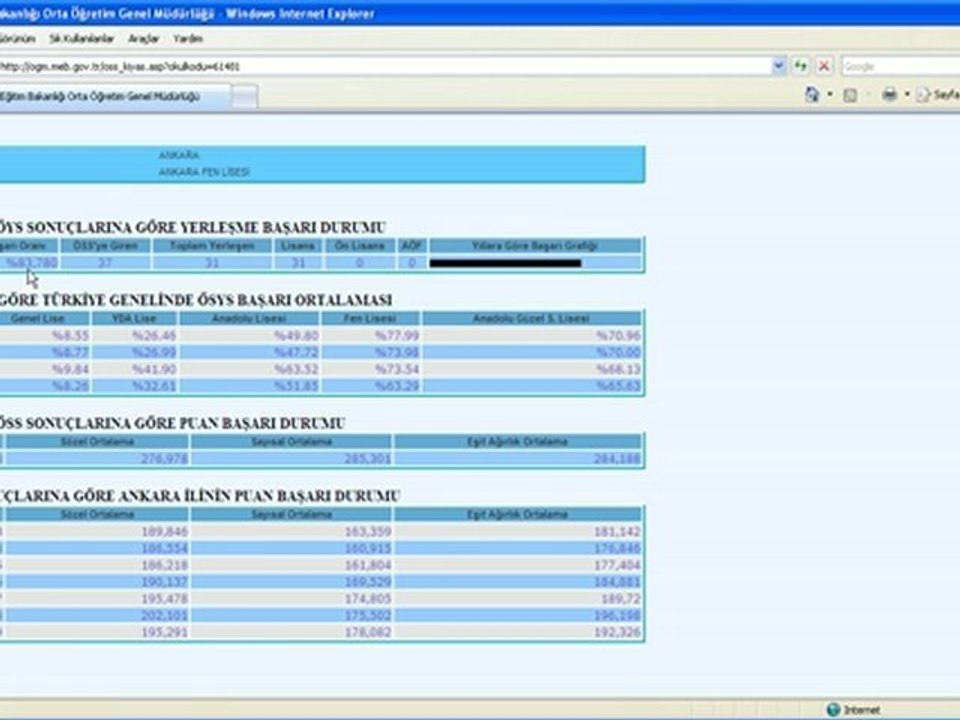This screenshot has width=960, height=720.
Task: Expand the address bar history dropdown
Action: click(x=779, y=66)
